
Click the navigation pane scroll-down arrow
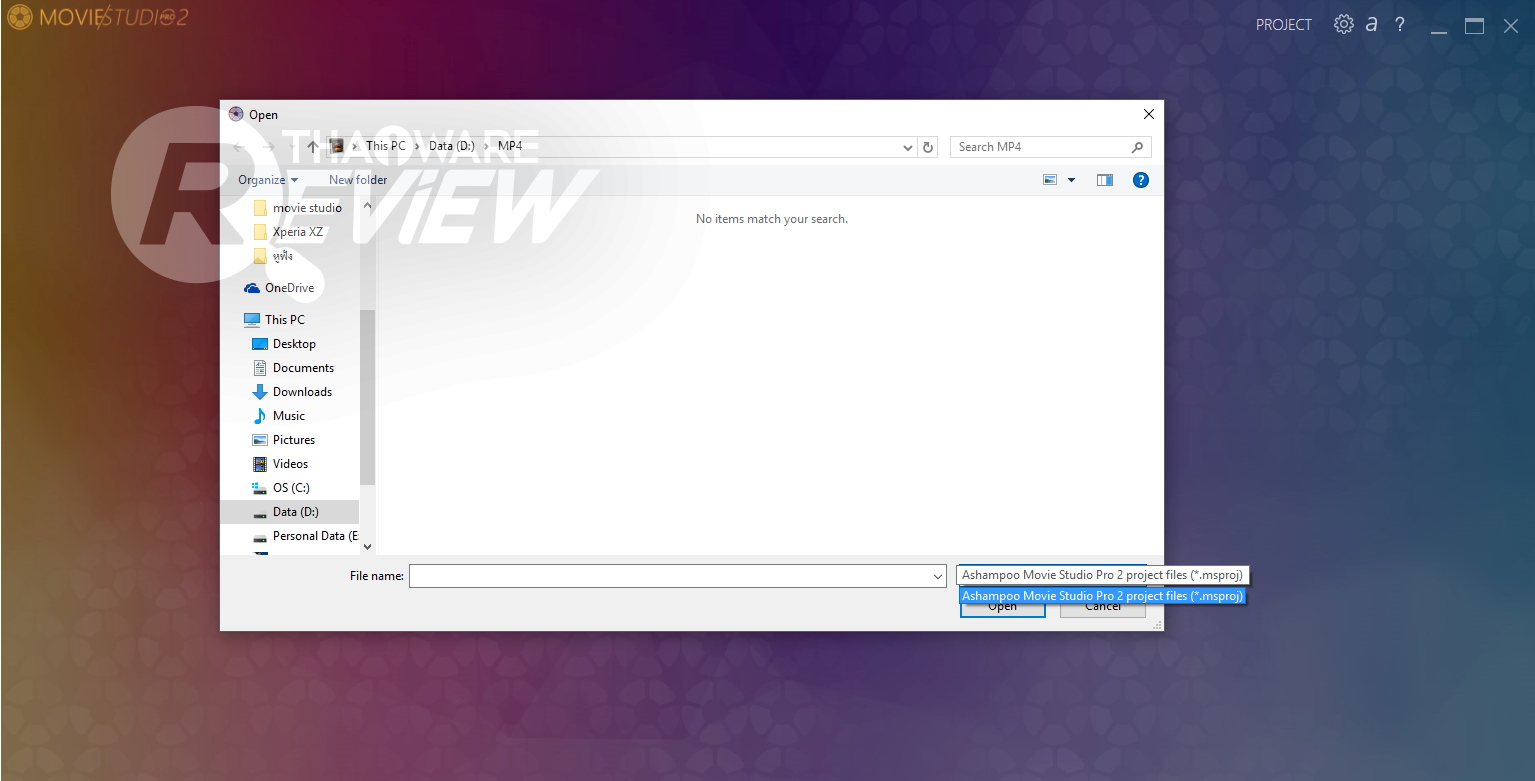(x=367, y=546)
